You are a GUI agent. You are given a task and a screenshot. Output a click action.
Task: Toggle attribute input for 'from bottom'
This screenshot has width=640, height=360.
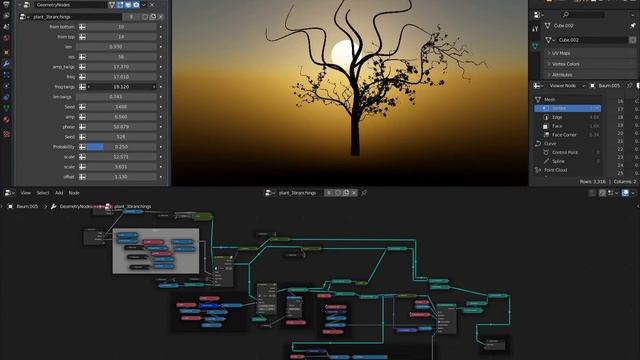(x=82, y=27)
